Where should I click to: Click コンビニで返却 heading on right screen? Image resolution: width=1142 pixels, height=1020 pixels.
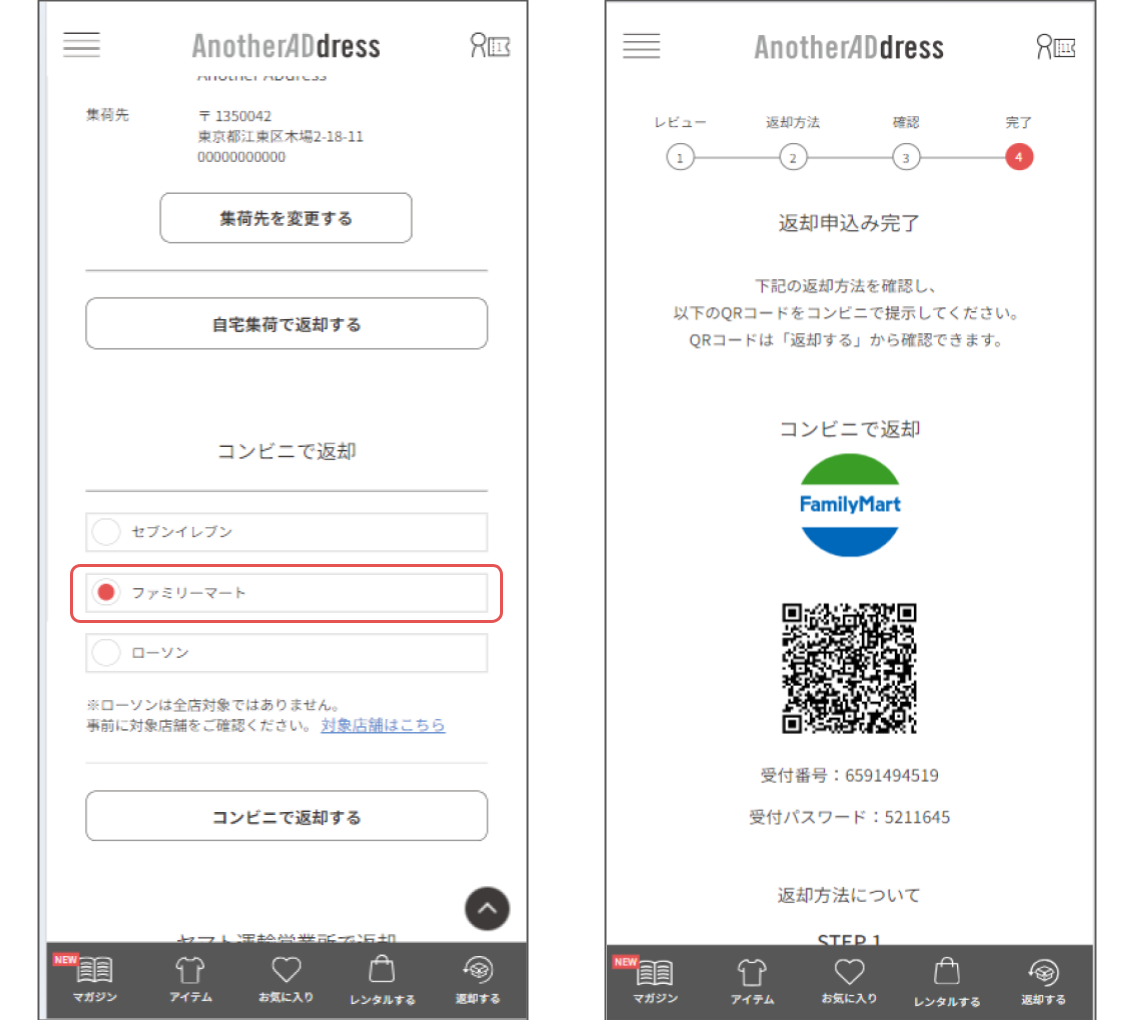click(x=849, y=428)
